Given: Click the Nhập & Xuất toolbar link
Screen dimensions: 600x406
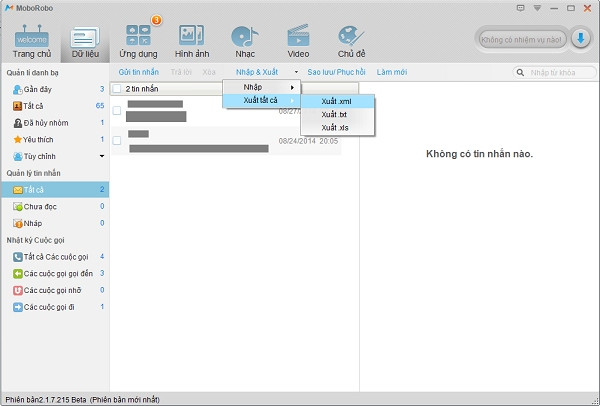Looking at the screenshot, I should [x=257, y=72].
